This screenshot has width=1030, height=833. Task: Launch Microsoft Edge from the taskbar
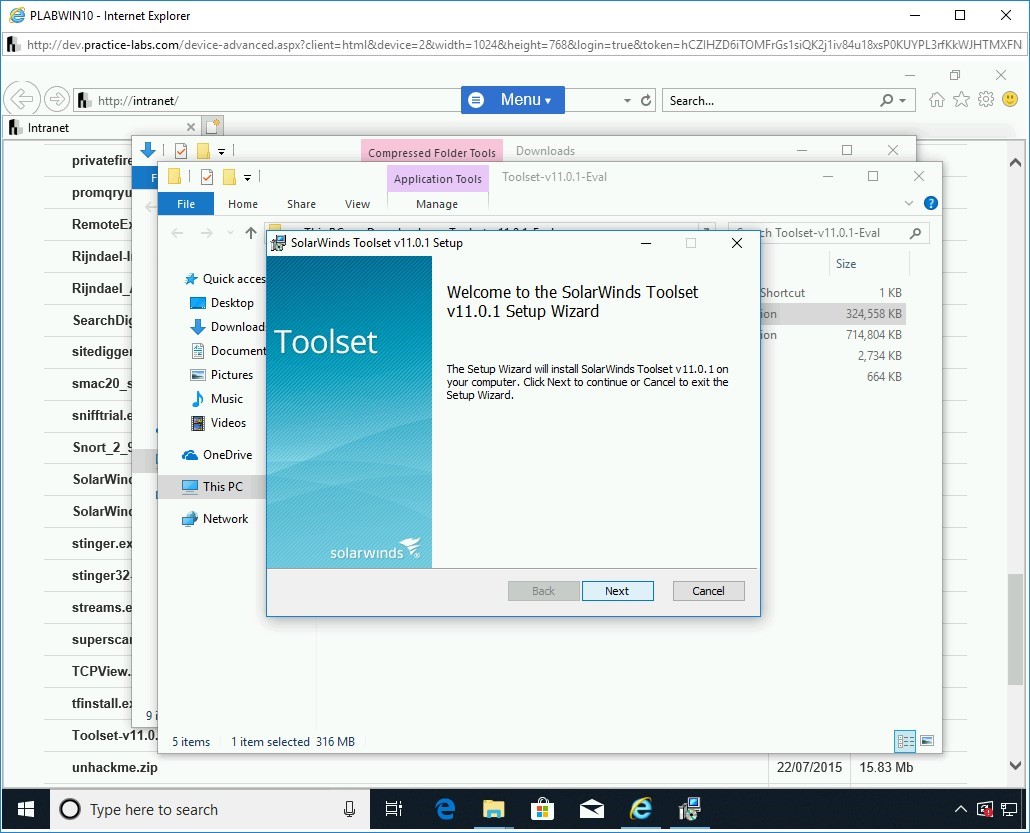[x=444, y=809]
